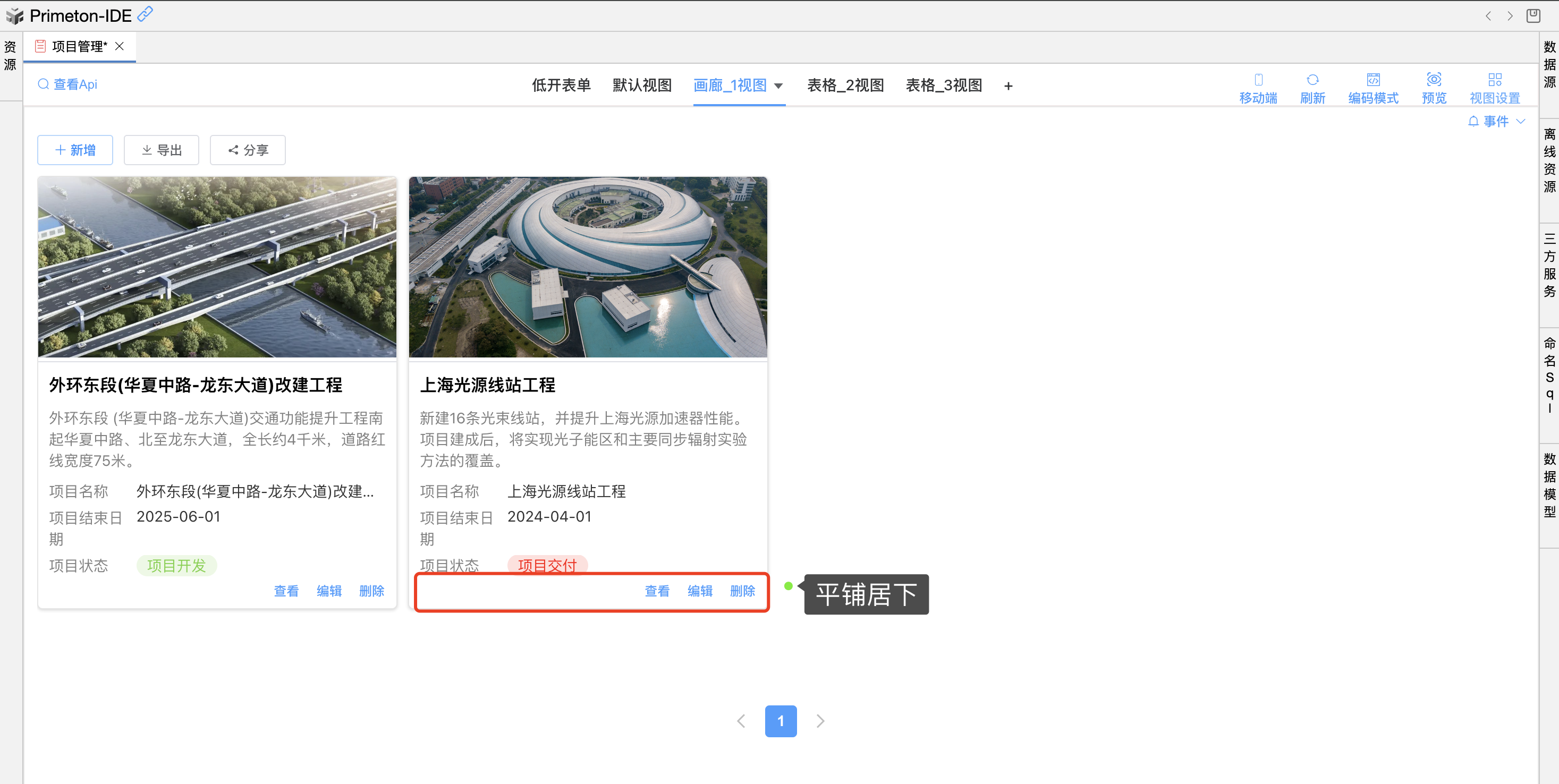Open the 数据源 side panel
This screenshot has width=1559, height=784.
tap(1549, 64)
